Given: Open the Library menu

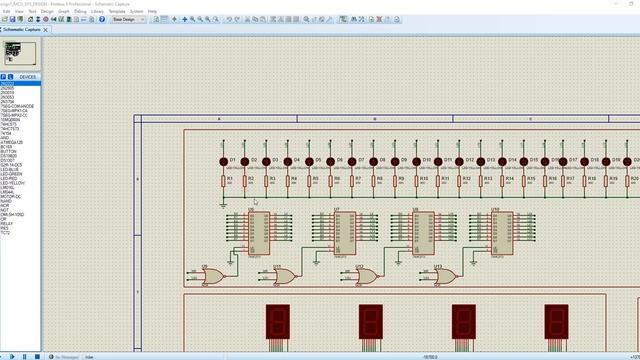Looking at the screenshot, I should (x=97, y=11).
